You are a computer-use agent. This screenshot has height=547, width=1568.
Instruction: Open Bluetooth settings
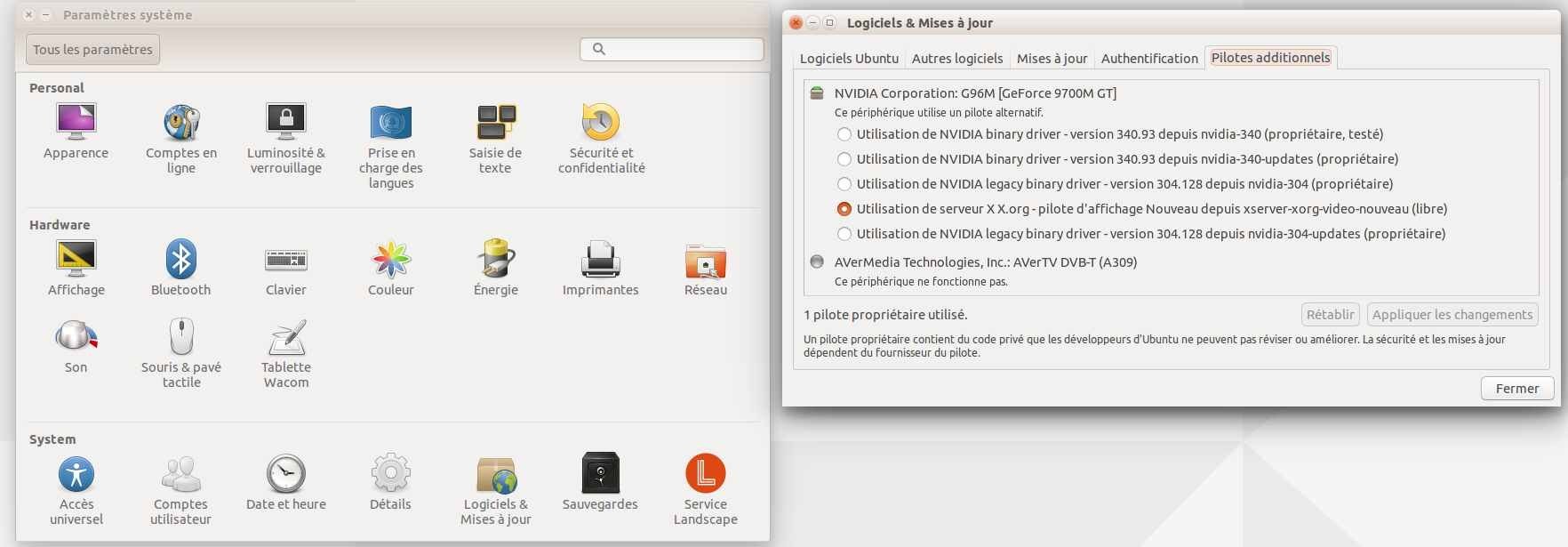pyautogui.click(x=181, y=260)
